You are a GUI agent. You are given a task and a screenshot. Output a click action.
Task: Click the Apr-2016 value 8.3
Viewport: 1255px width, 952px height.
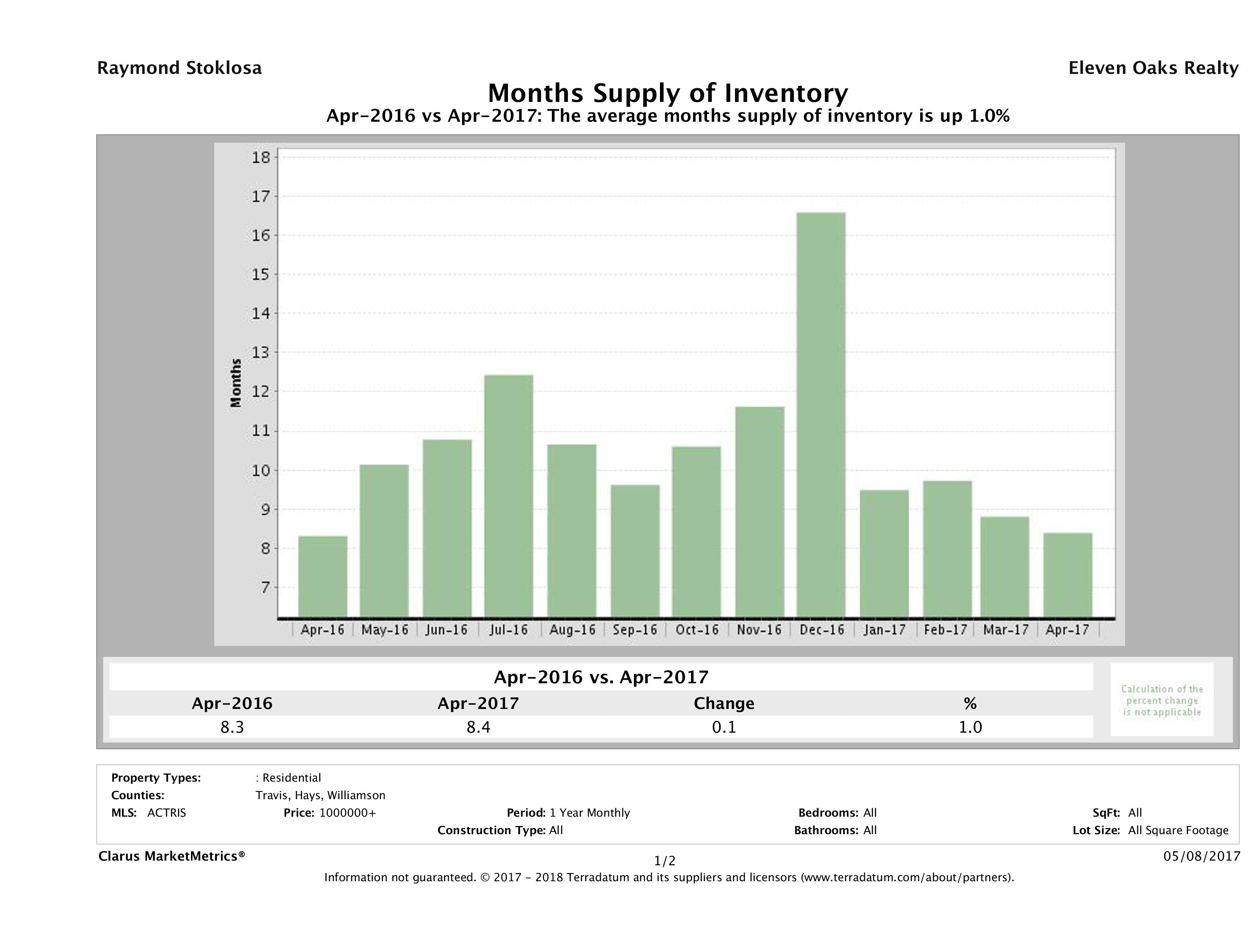click(232, 727)
